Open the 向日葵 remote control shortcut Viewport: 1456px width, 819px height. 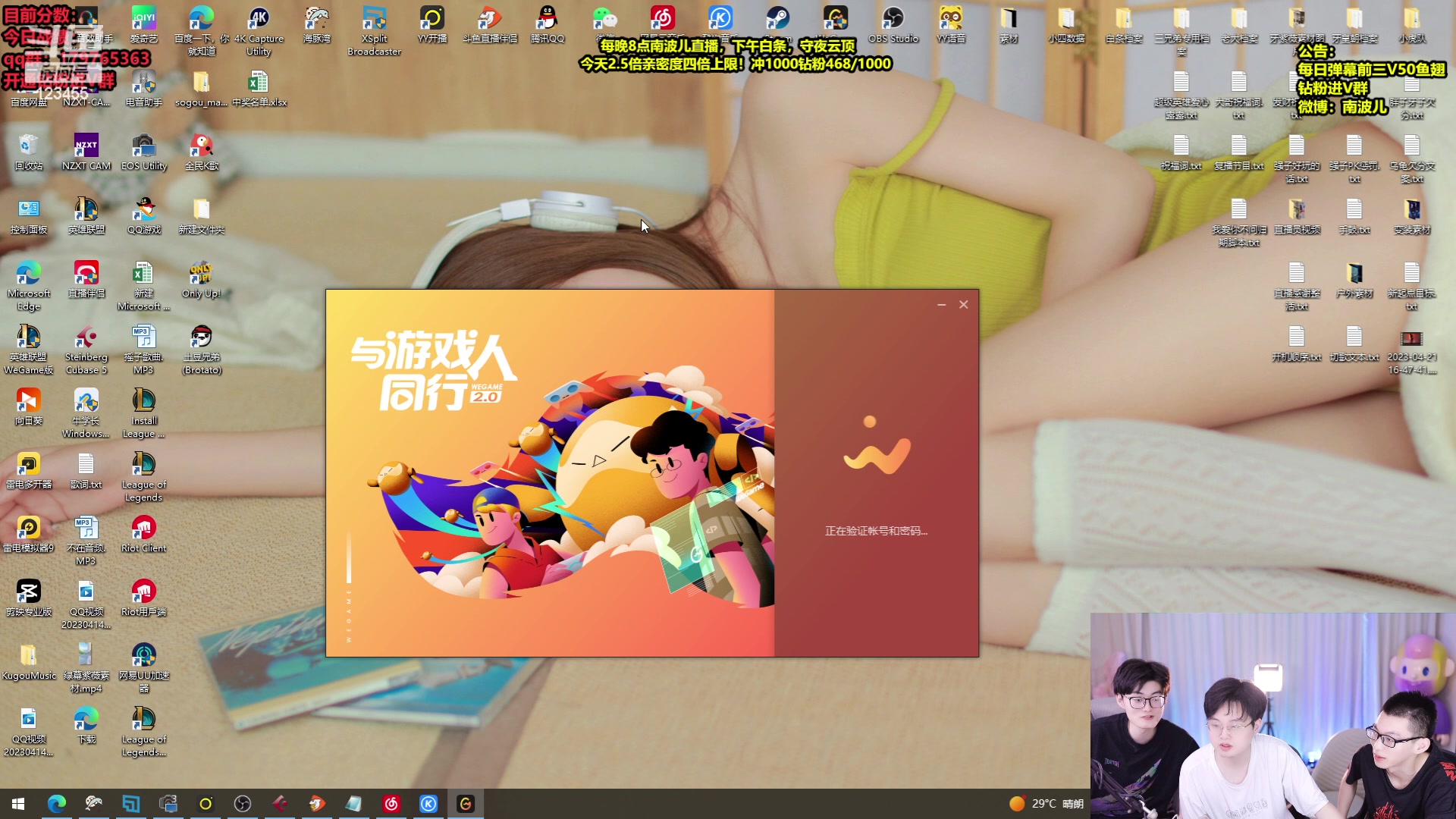[28, 406]
